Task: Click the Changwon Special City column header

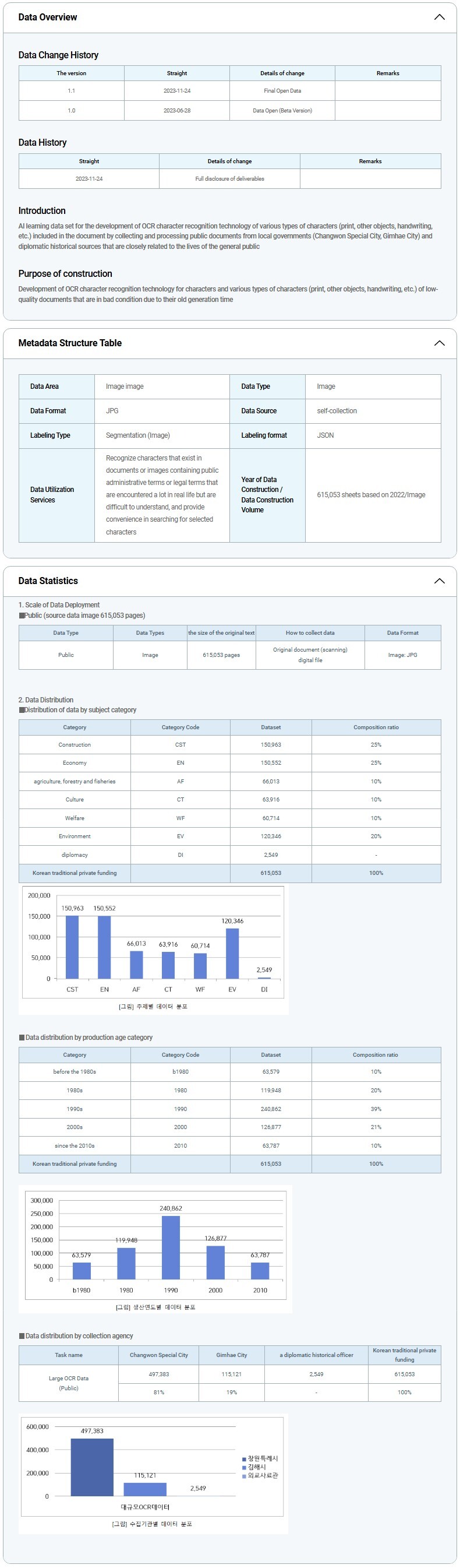Action: pos(158,1355)
